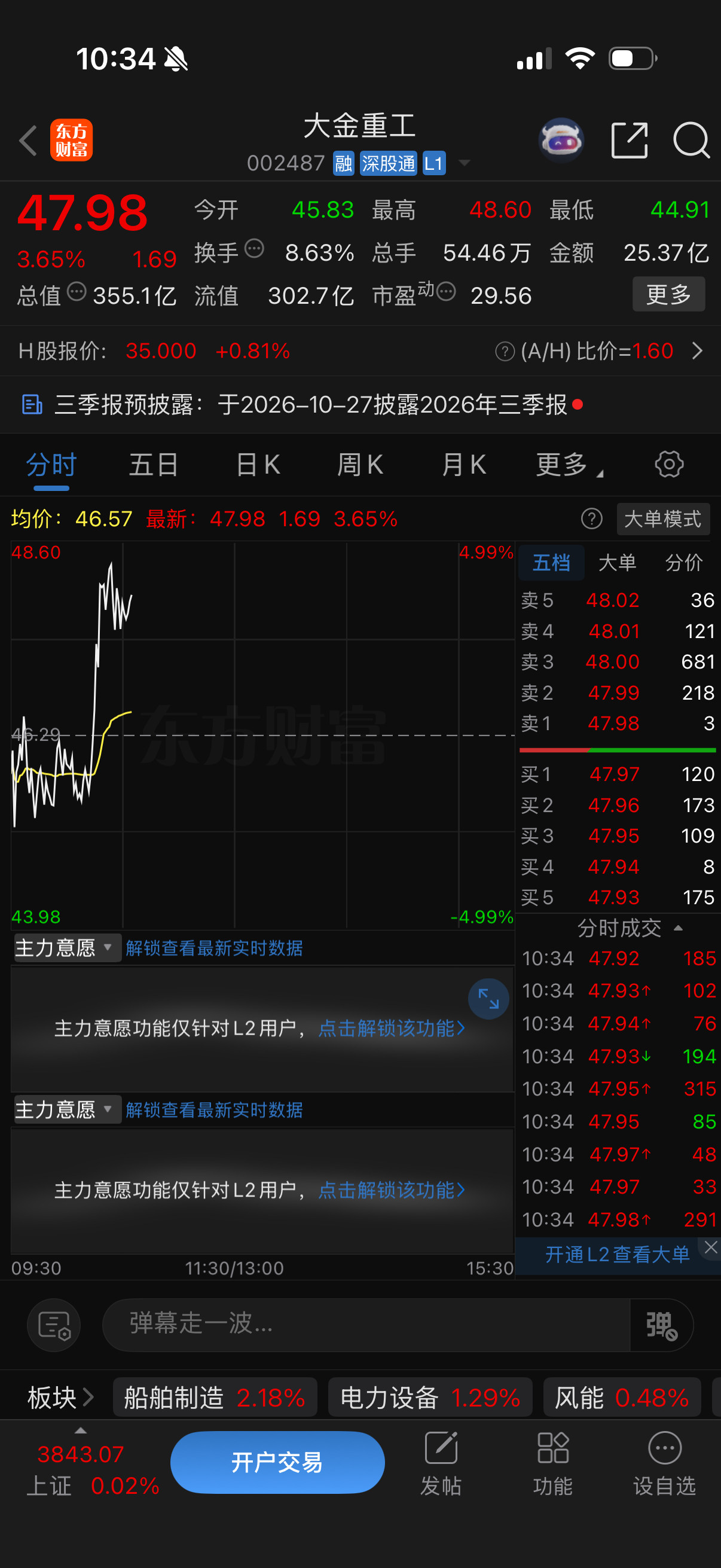Switch to 大单 tab
Screen dimensions: 721x1568
point(618,563)
